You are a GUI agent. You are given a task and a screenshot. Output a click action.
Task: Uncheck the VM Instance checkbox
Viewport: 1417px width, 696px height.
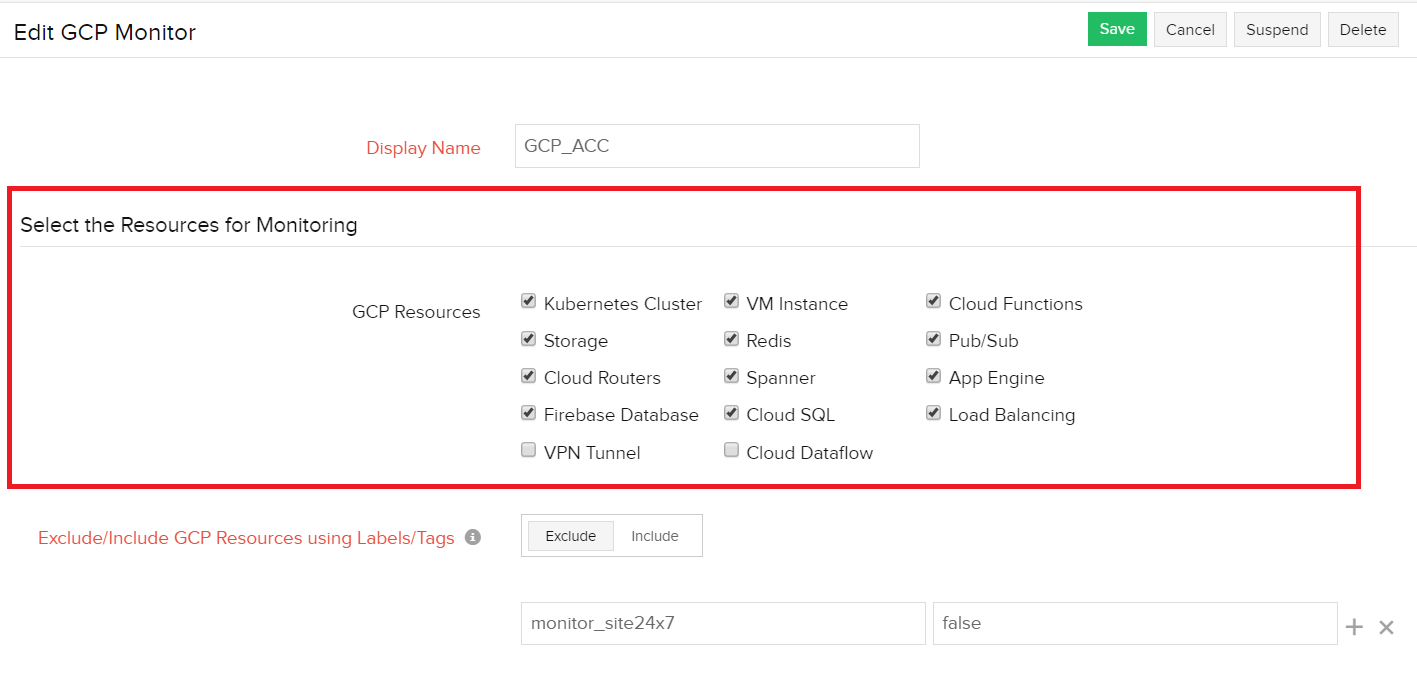731,302
